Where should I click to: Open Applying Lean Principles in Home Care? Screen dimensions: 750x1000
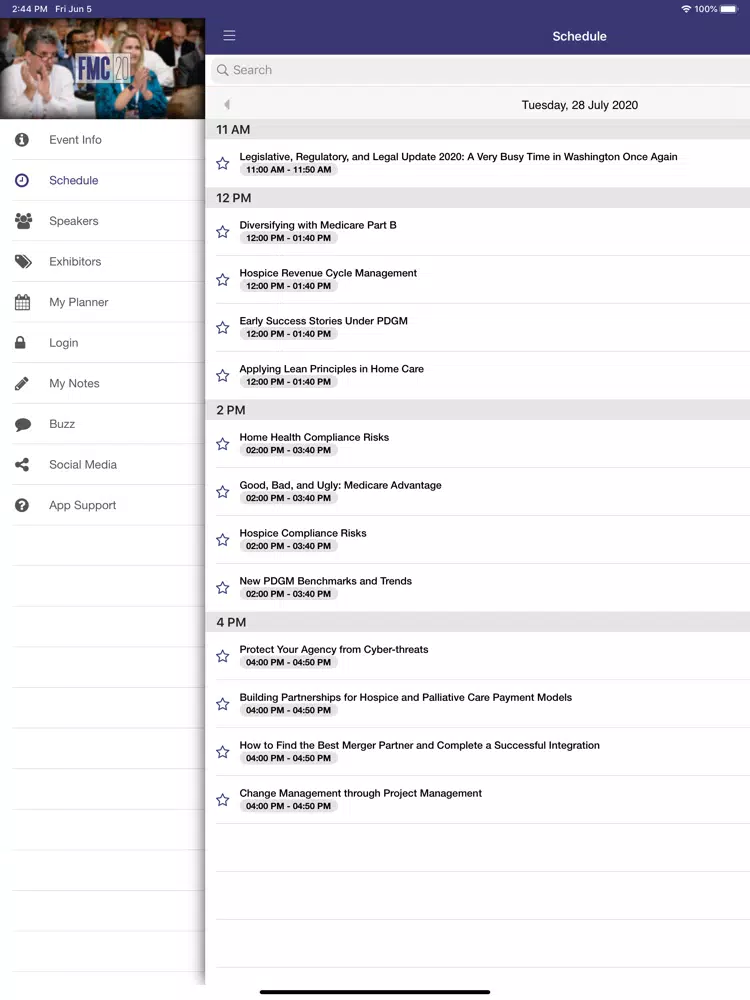[x=478, y=375]
